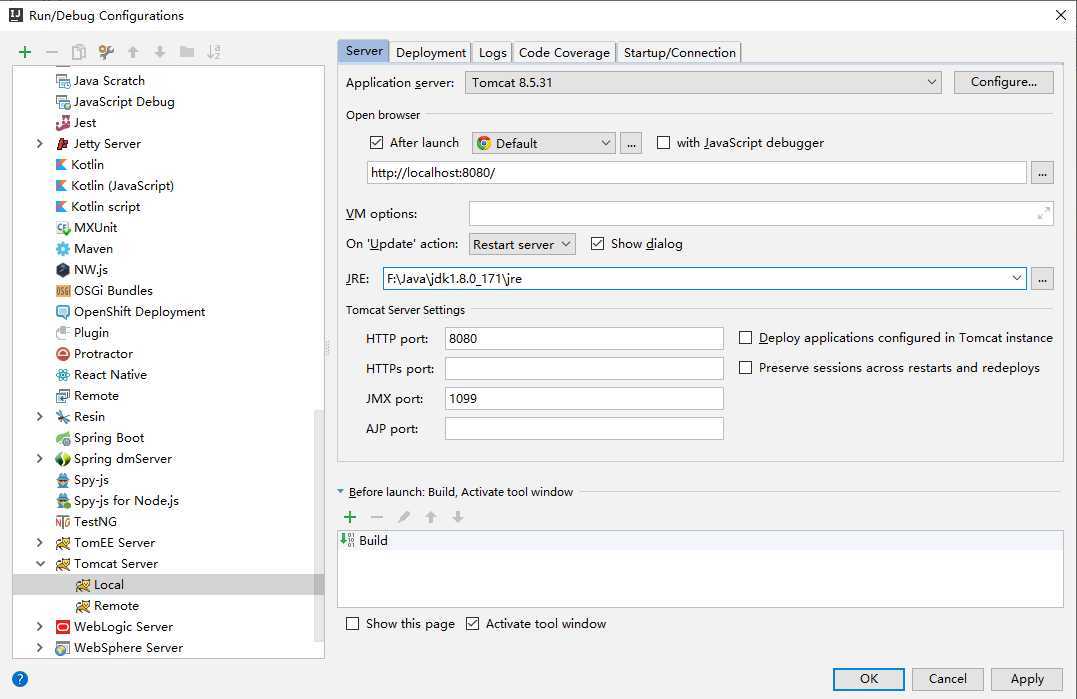The width and height of the screenshot is (1077, 699).
Task: Switch to Logs tab
Action: coord(492,53)
